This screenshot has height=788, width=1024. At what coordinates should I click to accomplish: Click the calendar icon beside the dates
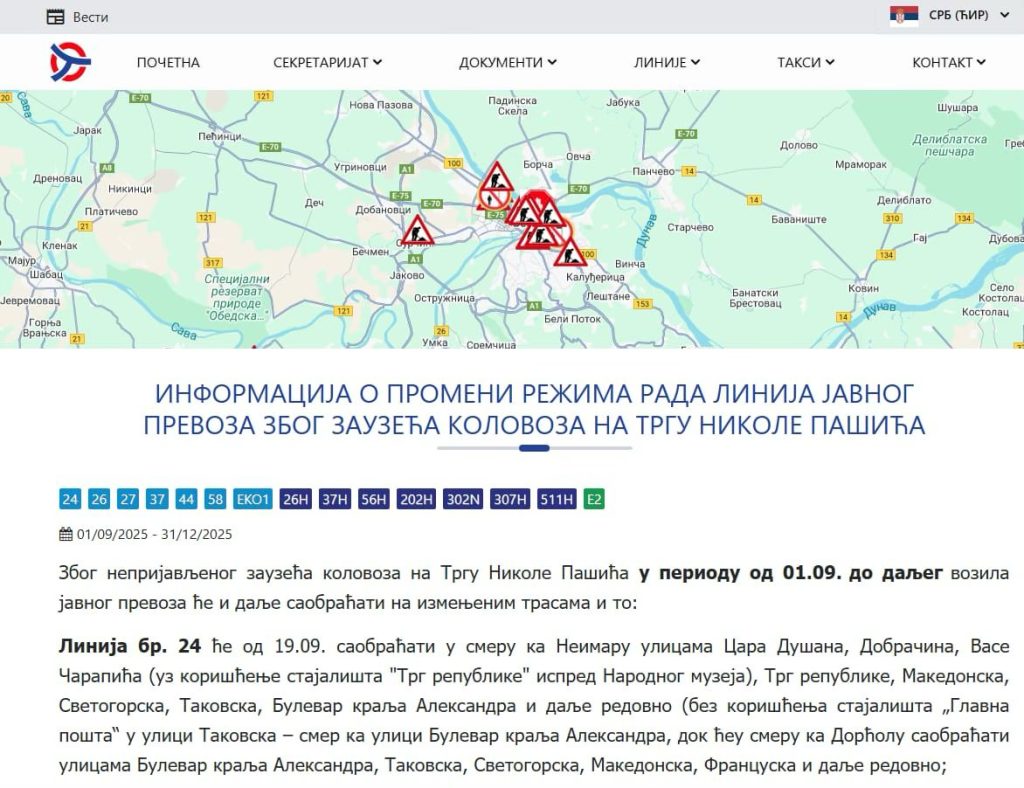[x=66, y=534]
